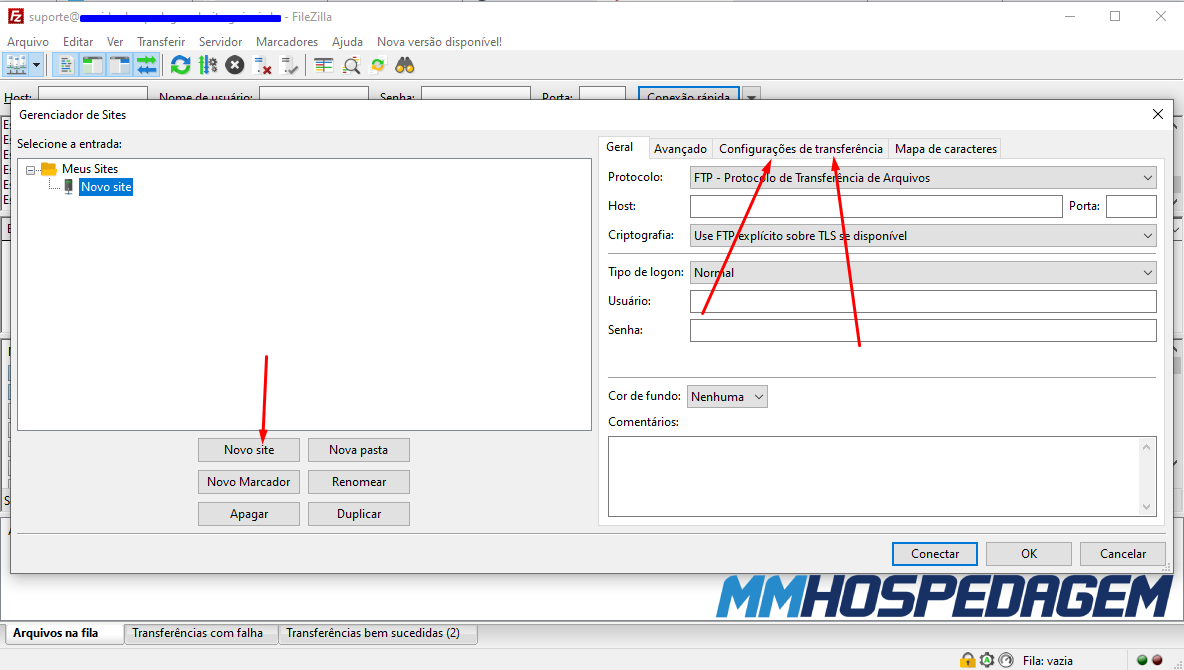Open the Servidor menu
The width and height of the screenshot is (1184, 670).
(x=220, y=42)
